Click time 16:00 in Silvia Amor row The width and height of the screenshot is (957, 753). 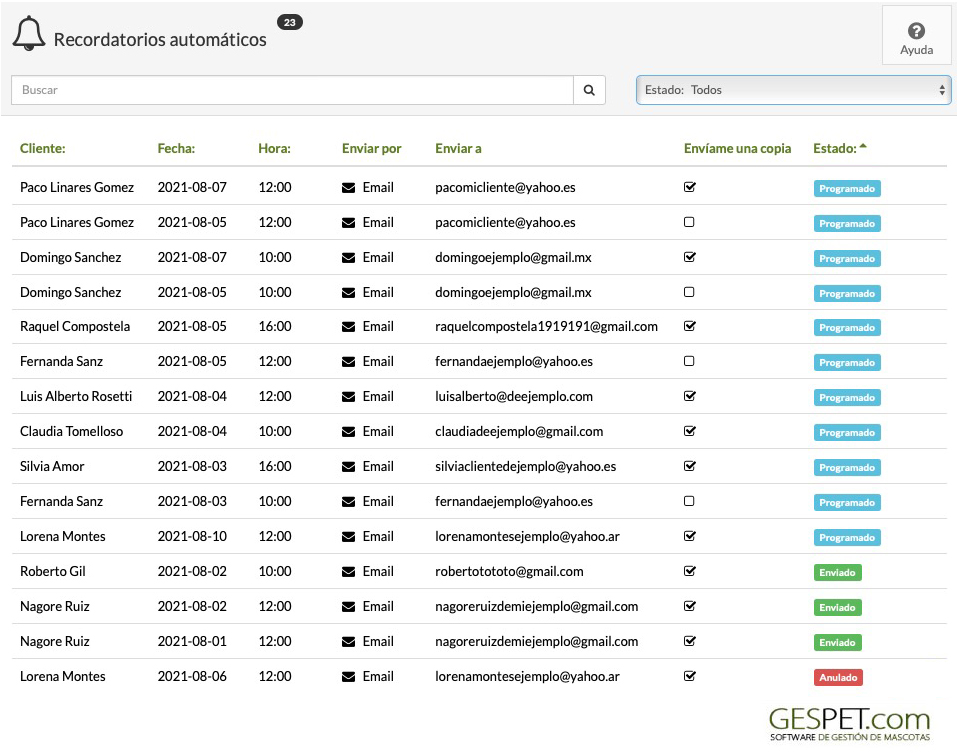click(x=275, y=466)
